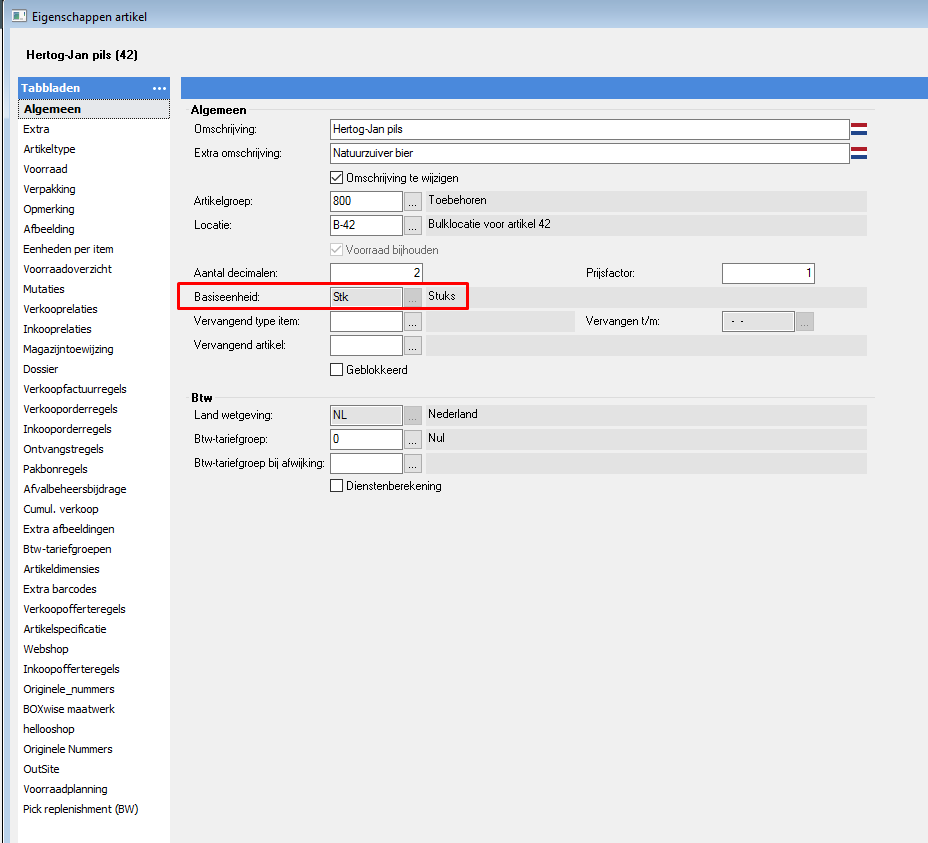Click the Aantal decimalen input field

click(x=376, y=273)
